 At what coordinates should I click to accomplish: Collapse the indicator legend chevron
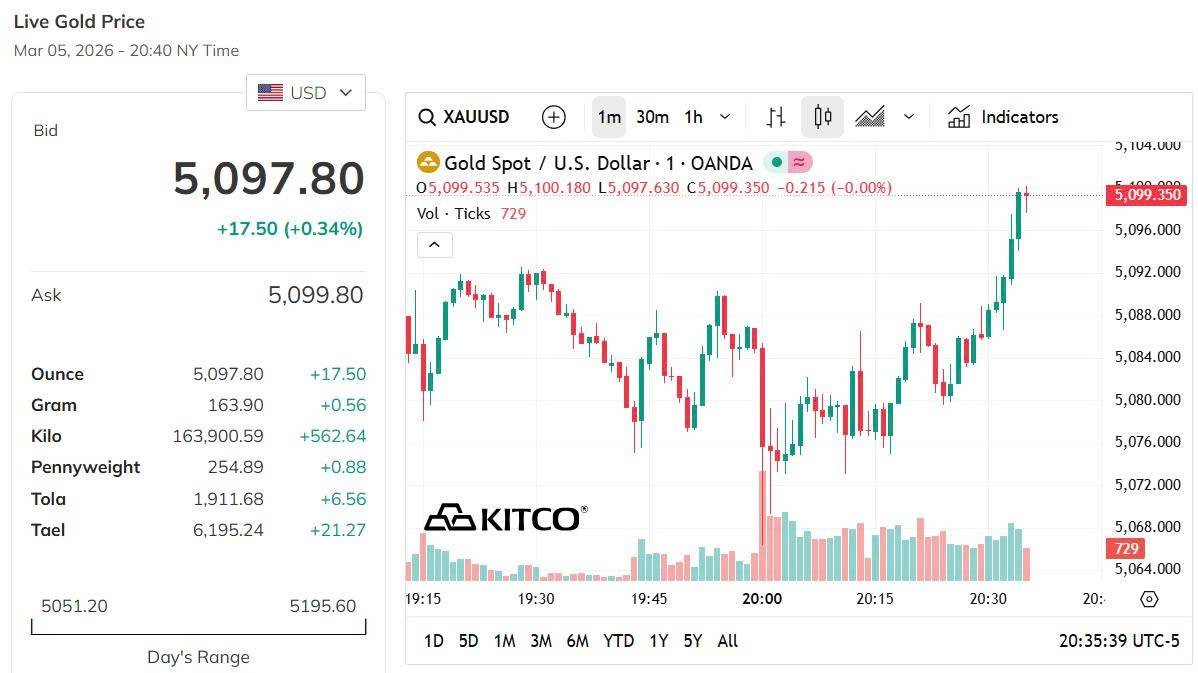[x=435, y=244]
